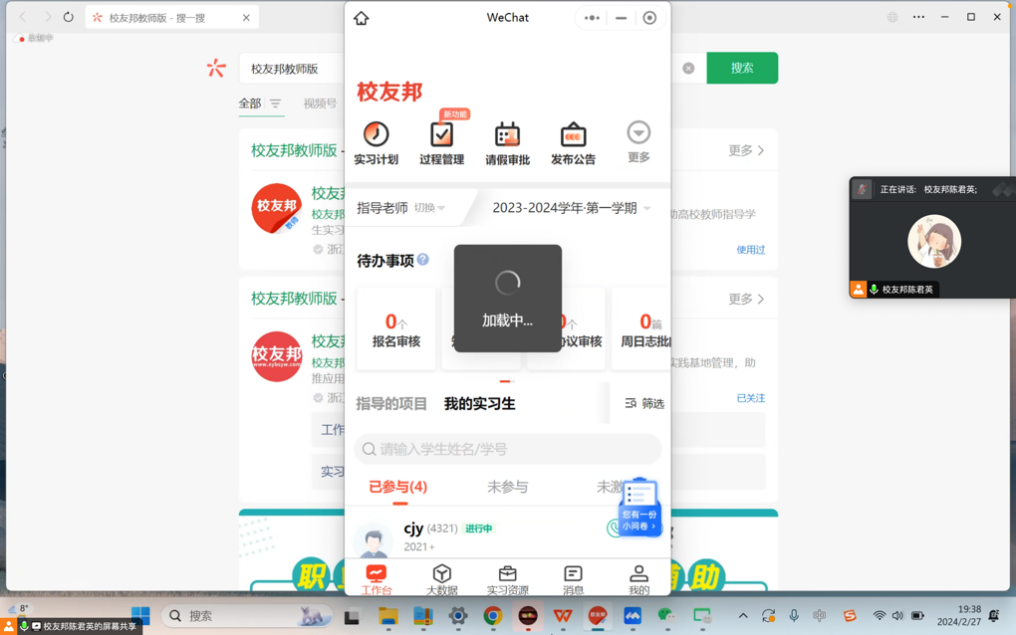Go forward in the 搜一搜 window
Image resolution: width=1016 pixels, height=635 pixels.
click(47, 17)
